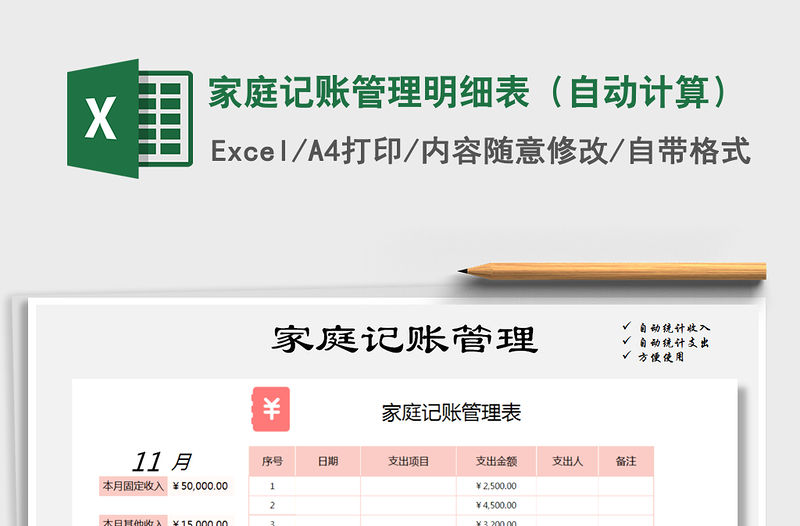Click the 日期 column header
The width and height of the screenshot is (800, 526).
pos(328,461)
